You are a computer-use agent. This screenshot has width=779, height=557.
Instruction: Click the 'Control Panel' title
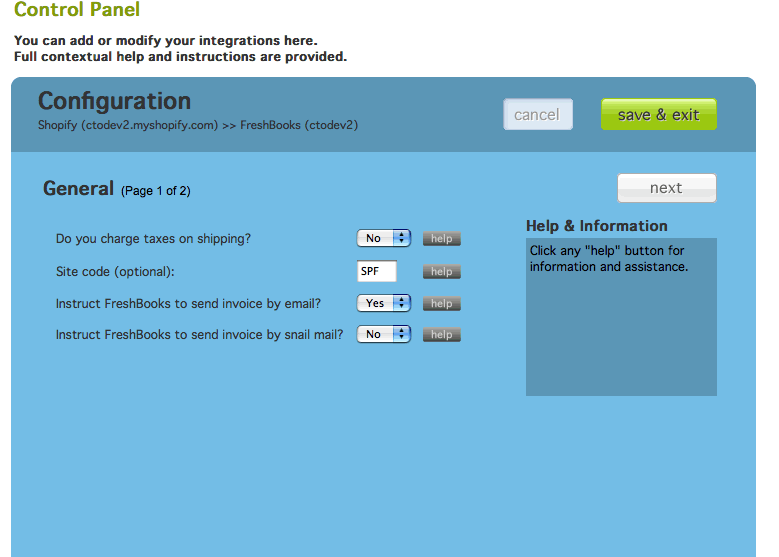coord(77,9)
